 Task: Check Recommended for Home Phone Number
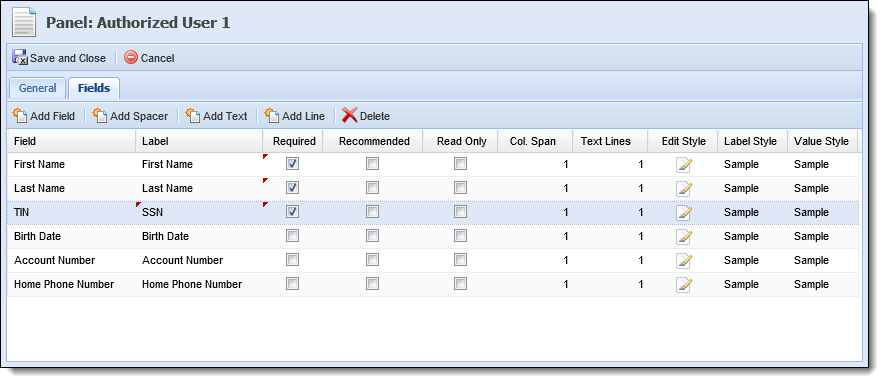click(x=372, y=284)
